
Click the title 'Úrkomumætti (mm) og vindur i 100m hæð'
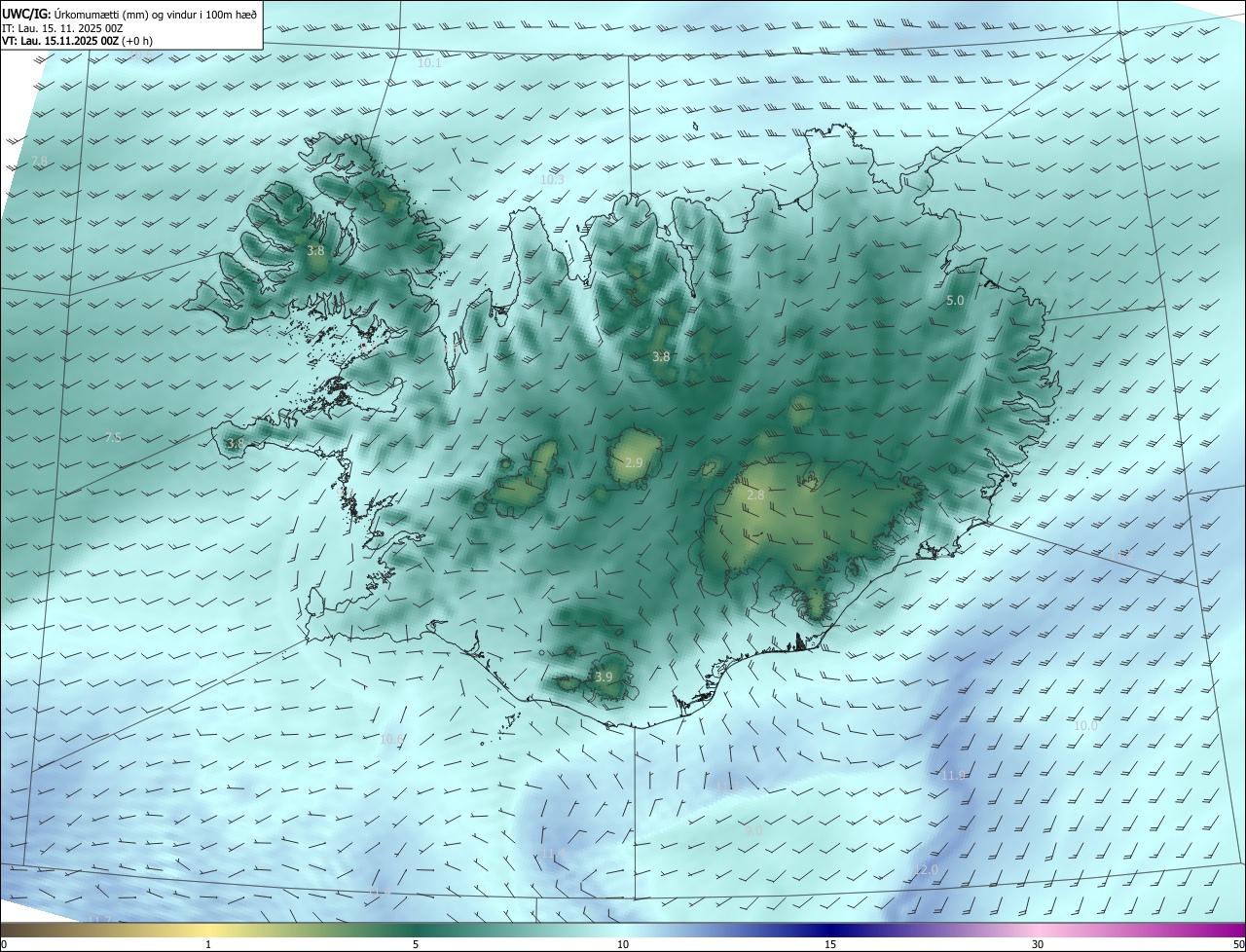[156, 14]
